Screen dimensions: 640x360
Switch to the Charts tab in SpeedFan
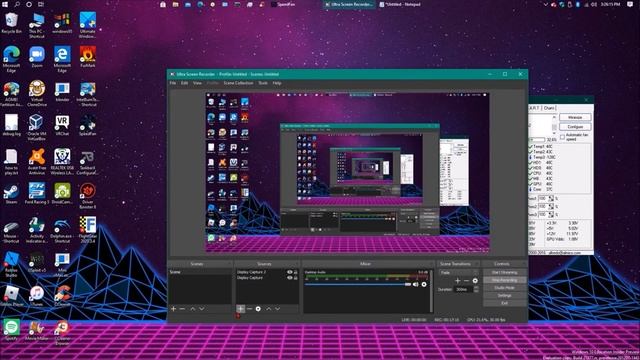pyautogui.click(x=549, y=108)
